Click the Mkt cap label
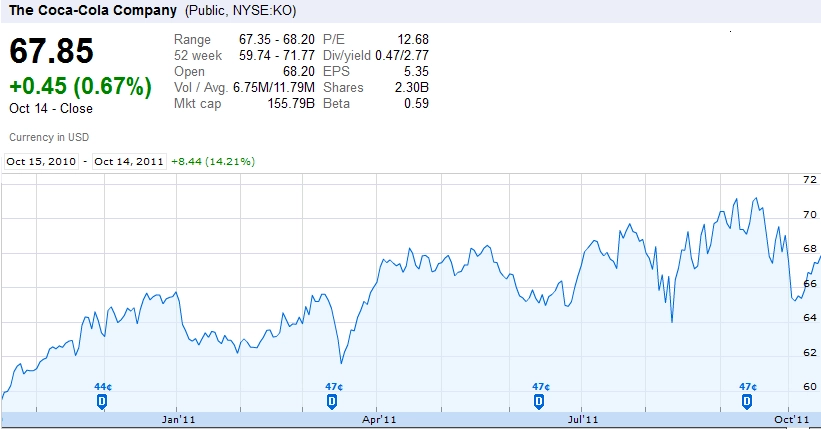This screenshot has width=821, height=429. (197, 104)
